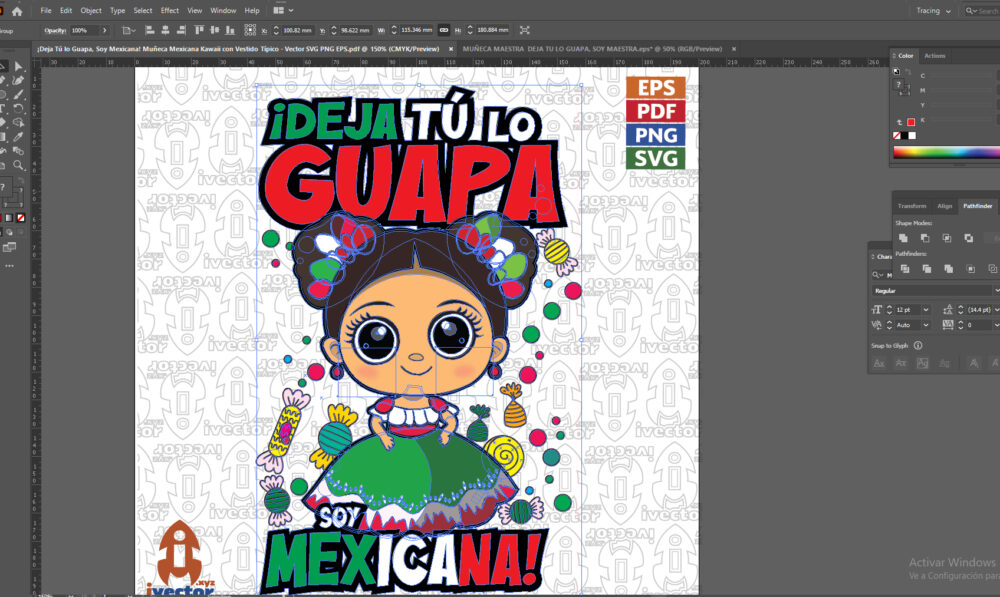Select the Curvature tool
Image resolution: width=1000 pixels, height=597 pixels.
[x=18, y=80]
